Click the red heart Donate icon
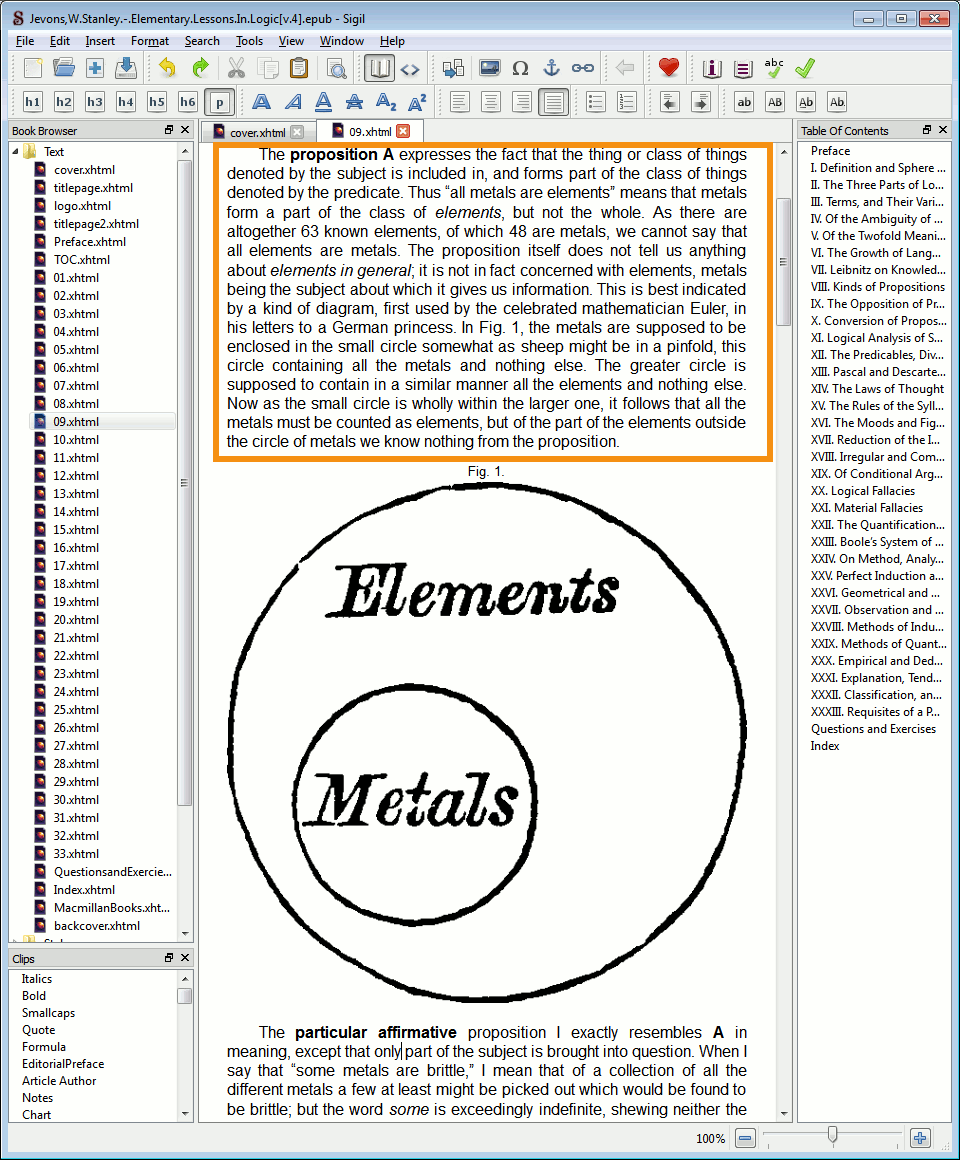The width and height of the screenshot is (960, 1160). tap(669, 69)
